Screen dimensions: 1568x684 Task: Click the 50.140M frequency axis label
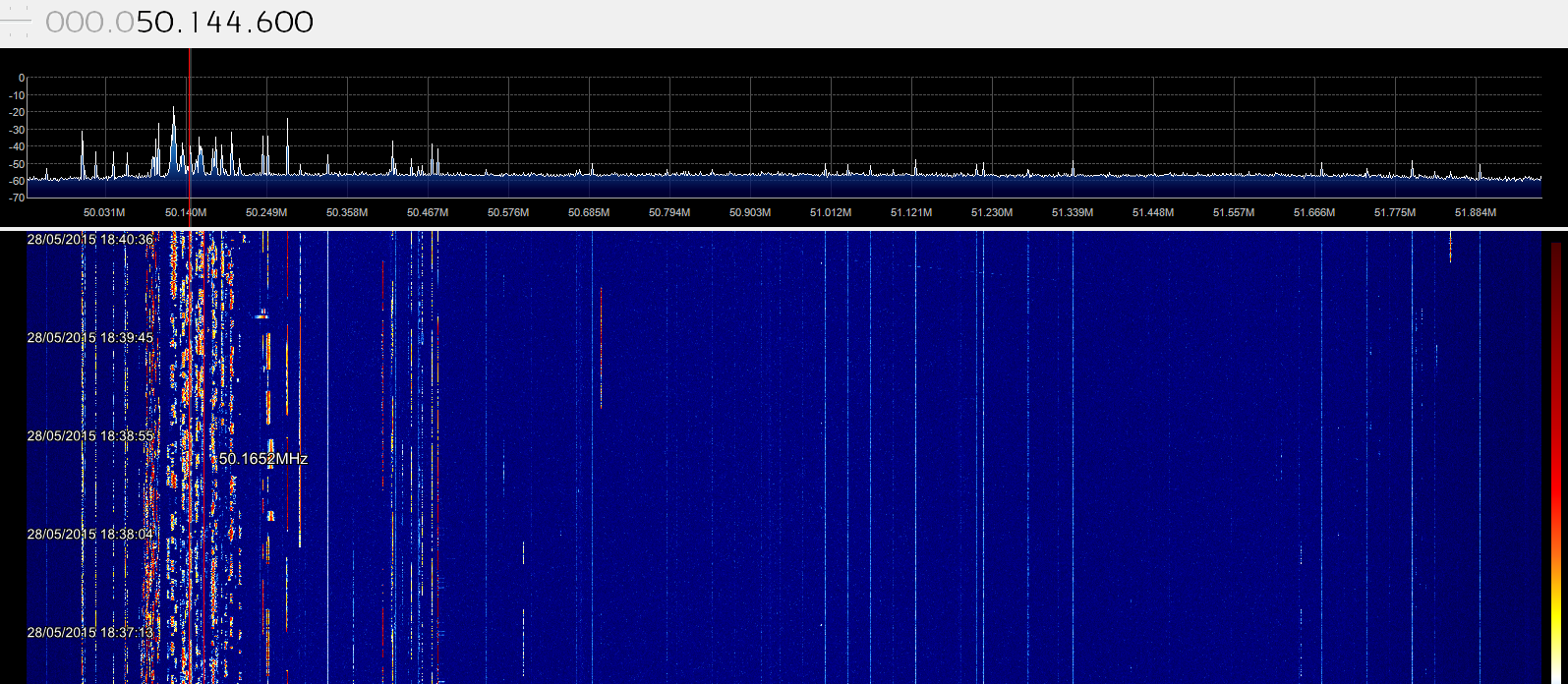point(185,212)
